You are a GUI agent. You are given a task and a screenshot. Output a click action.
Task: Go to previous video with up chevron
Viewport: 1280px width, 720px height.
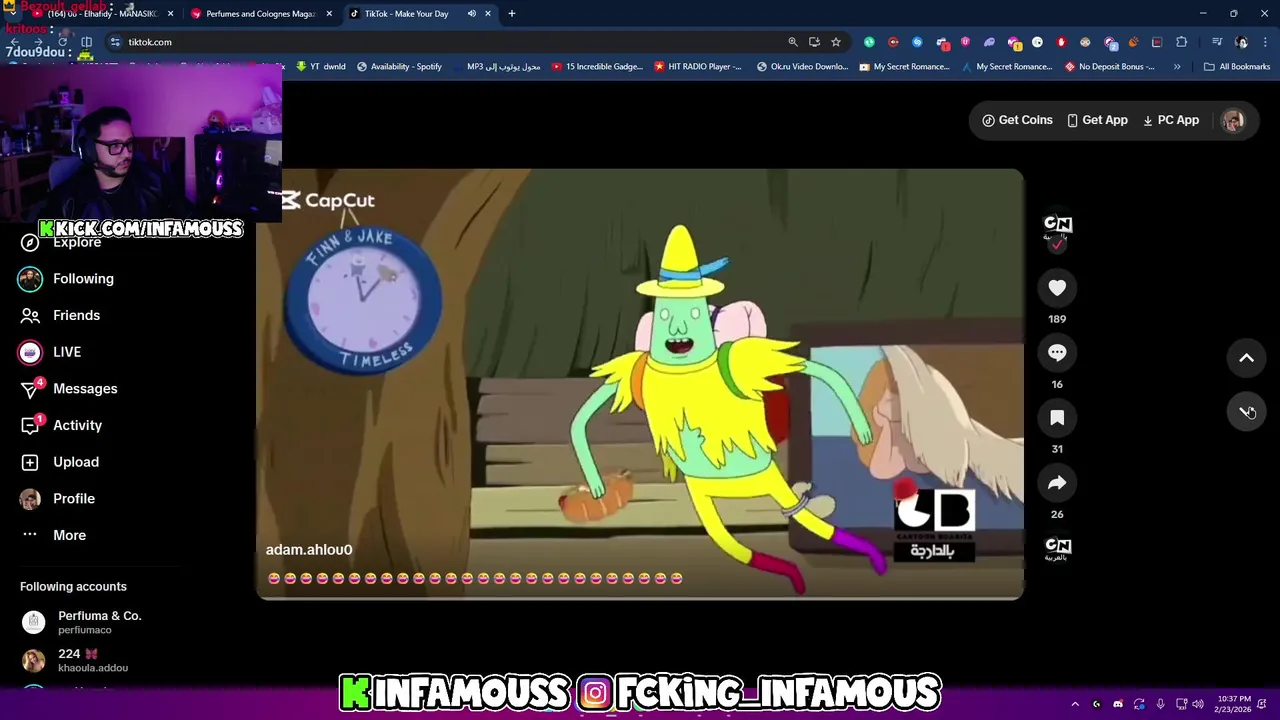[x=1246, y=358]
